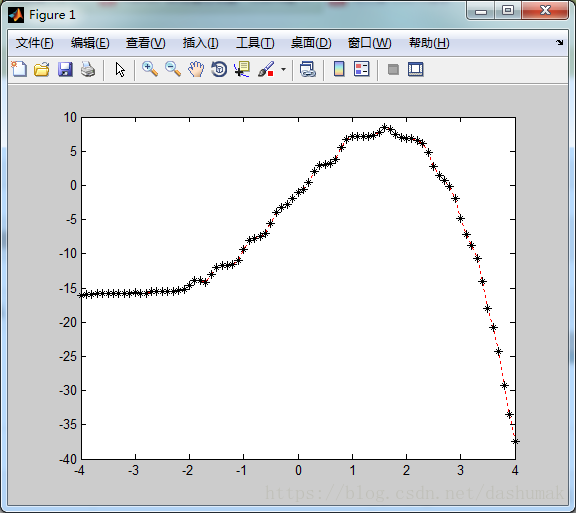Click the y-axis label -40
Image resolution: width=576 pixels, height=513 pixels.
click(68, 459)
